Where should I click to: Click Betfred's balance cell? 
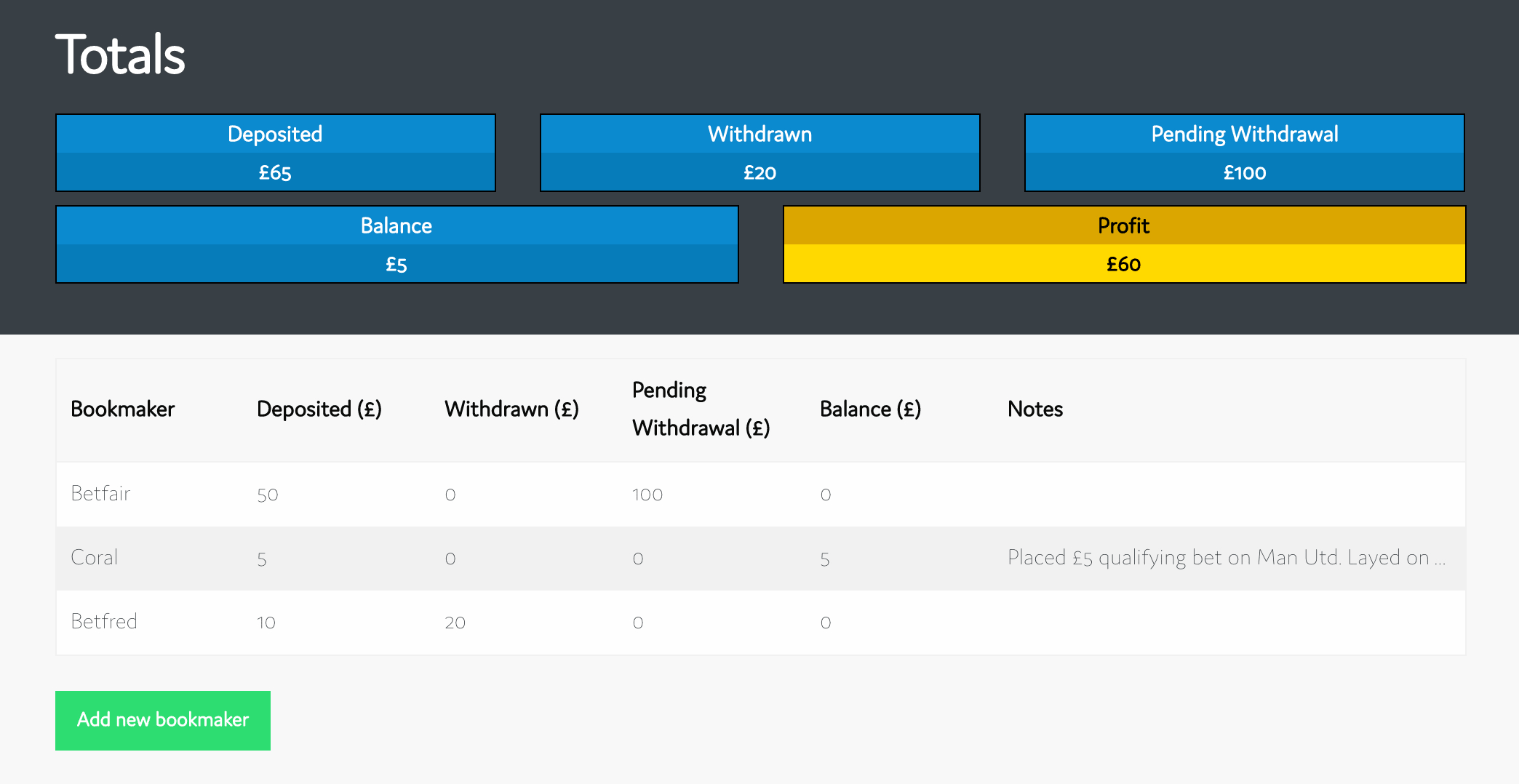pos(826,623)
